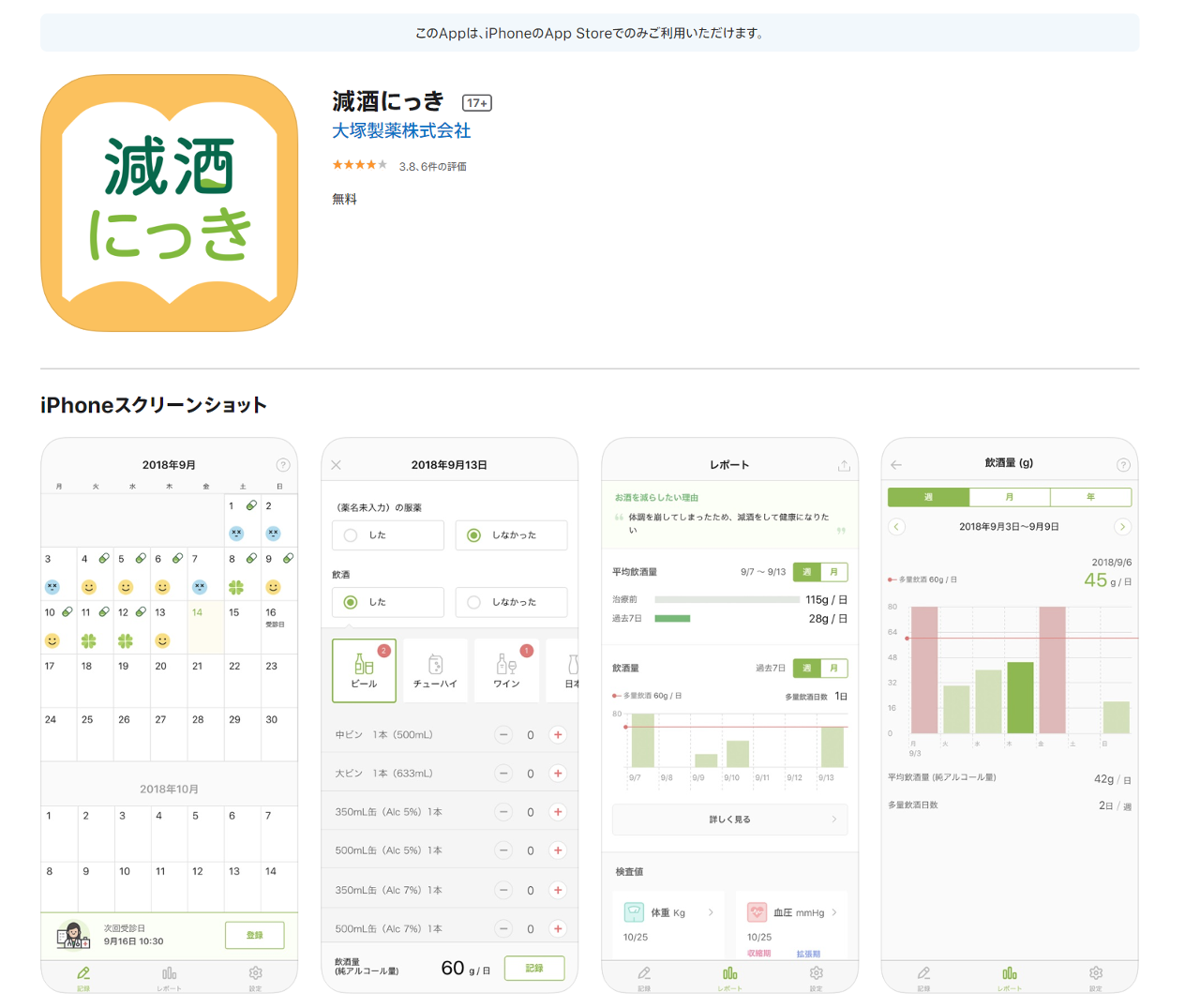Image resolution: width=1200 pixels, height=1008 pixels.
Task: Open developer link 大塚製薬株式会社
Action: click(x=401, y=131)
